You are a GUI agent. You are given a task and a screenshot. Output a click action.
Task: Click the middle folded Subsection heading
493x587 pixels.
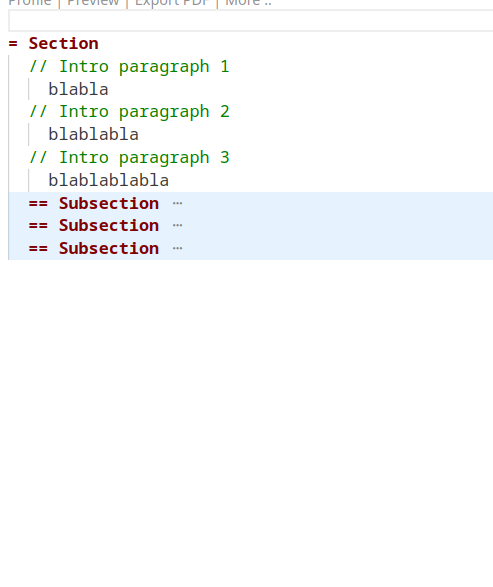pyautogui.click(x=109, y=225)
